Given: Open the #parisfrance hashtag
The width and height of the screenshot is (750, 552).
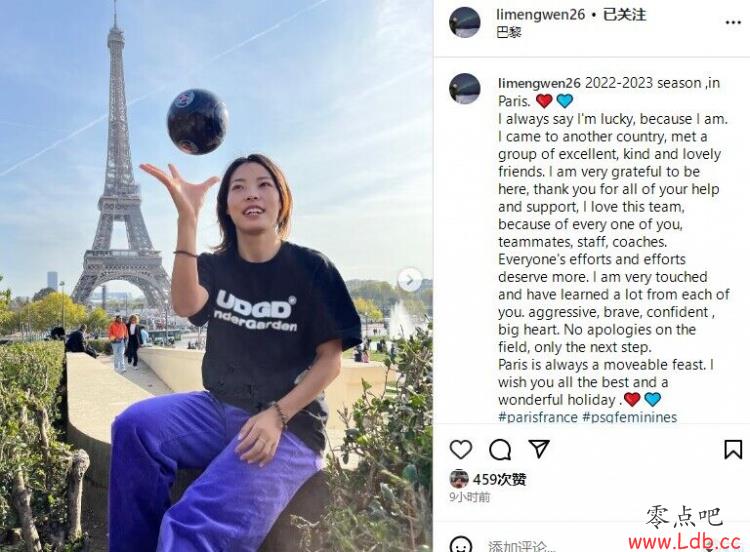Looking at the screenshot, I should 538,417.
